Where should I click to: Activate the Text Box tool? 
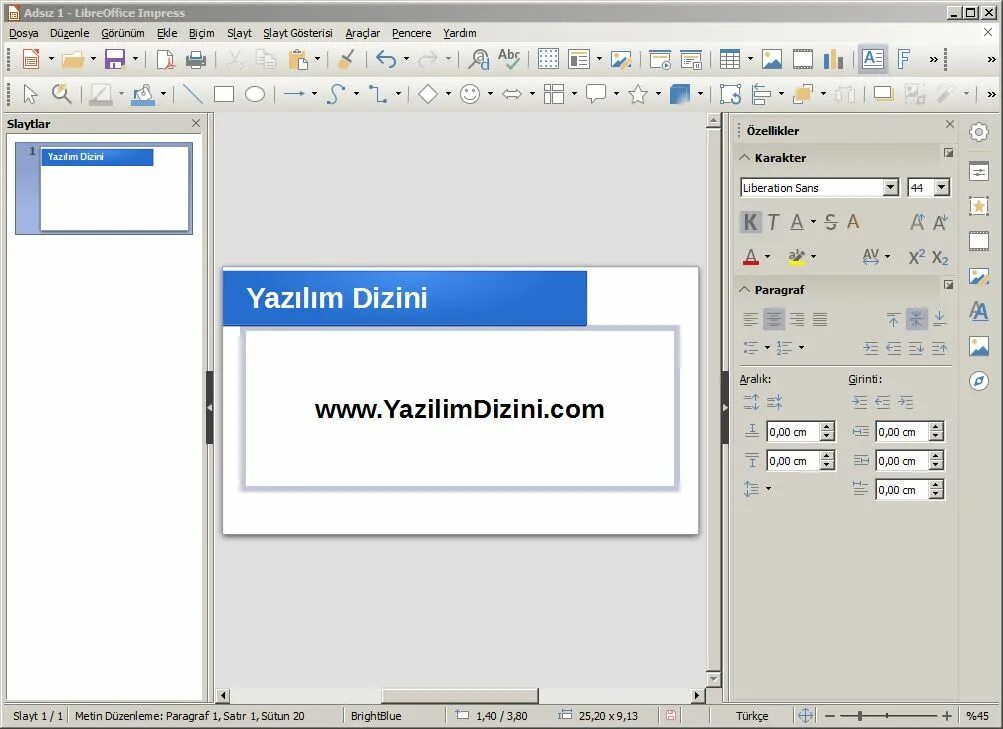point(873,59)
